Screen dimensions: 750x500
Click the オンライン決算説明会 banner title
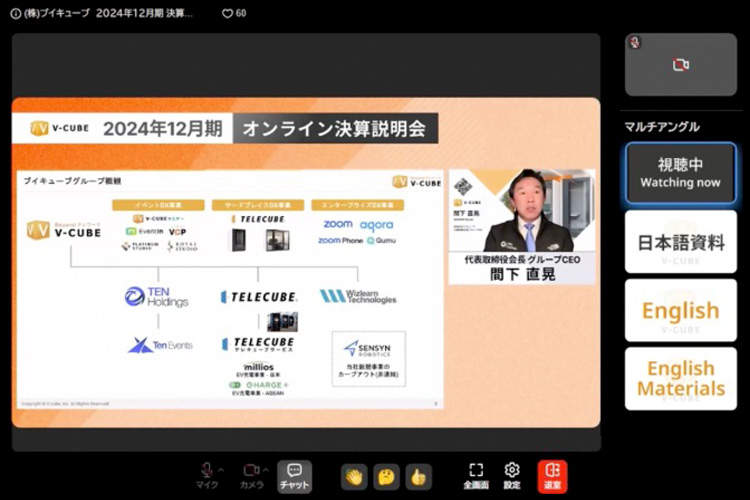[335, 128]
